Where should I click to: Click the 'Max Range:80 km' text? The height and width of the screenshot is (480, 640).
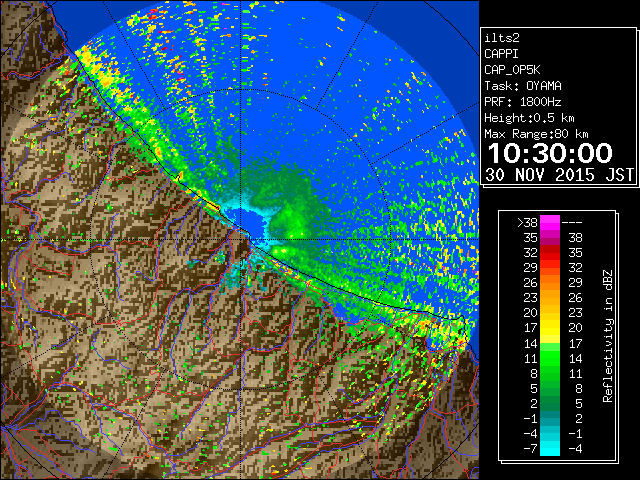536,134
